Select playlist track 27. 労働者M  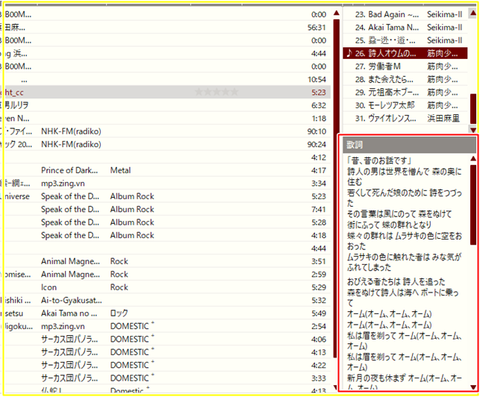(x=405, y=66)
